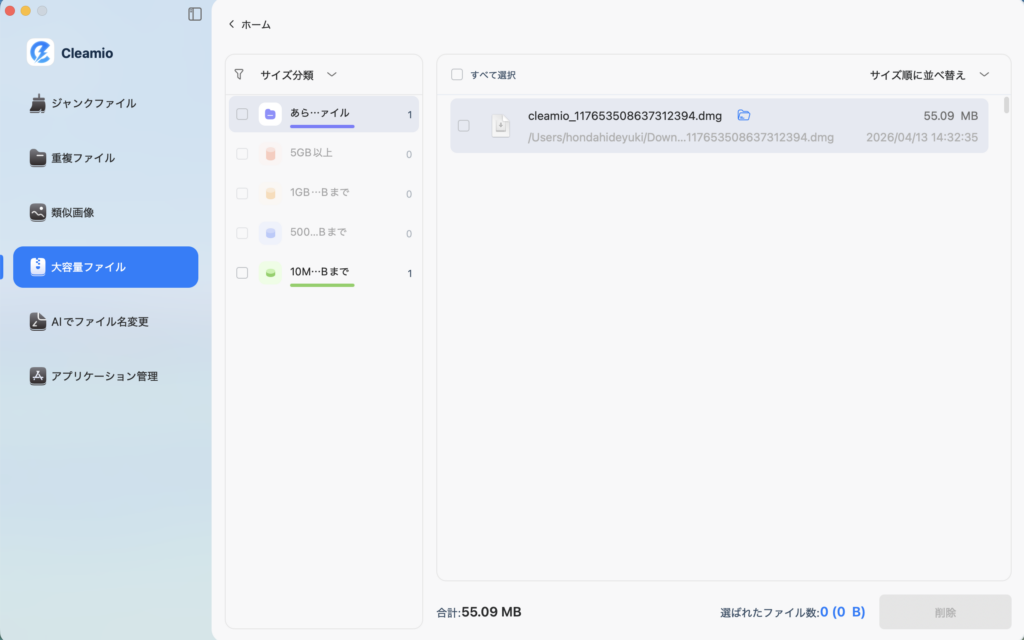Viewport: 1024px width, 640px height.
Task: Click the filter funnel icon
Action: pos(239,74)
